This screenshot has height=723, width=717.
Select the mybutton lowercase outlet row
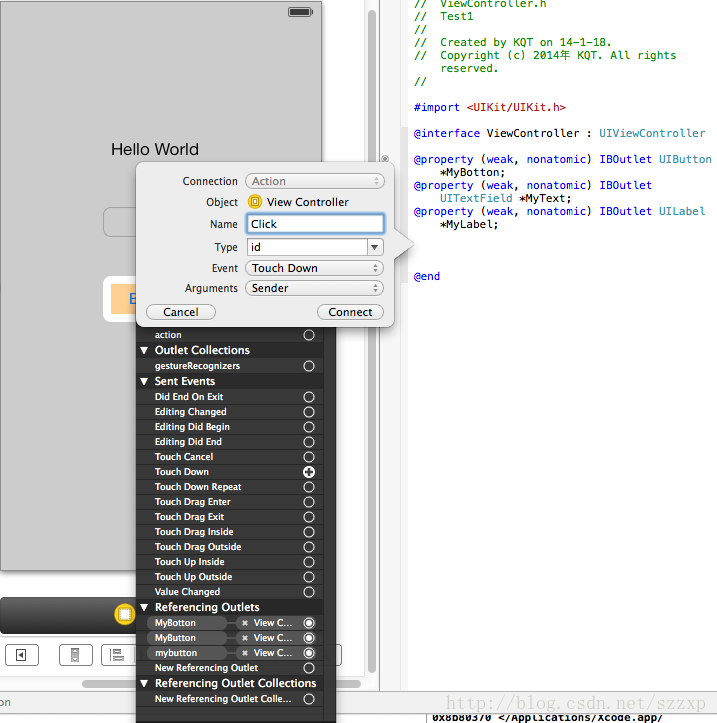click(x=230, y=653)
